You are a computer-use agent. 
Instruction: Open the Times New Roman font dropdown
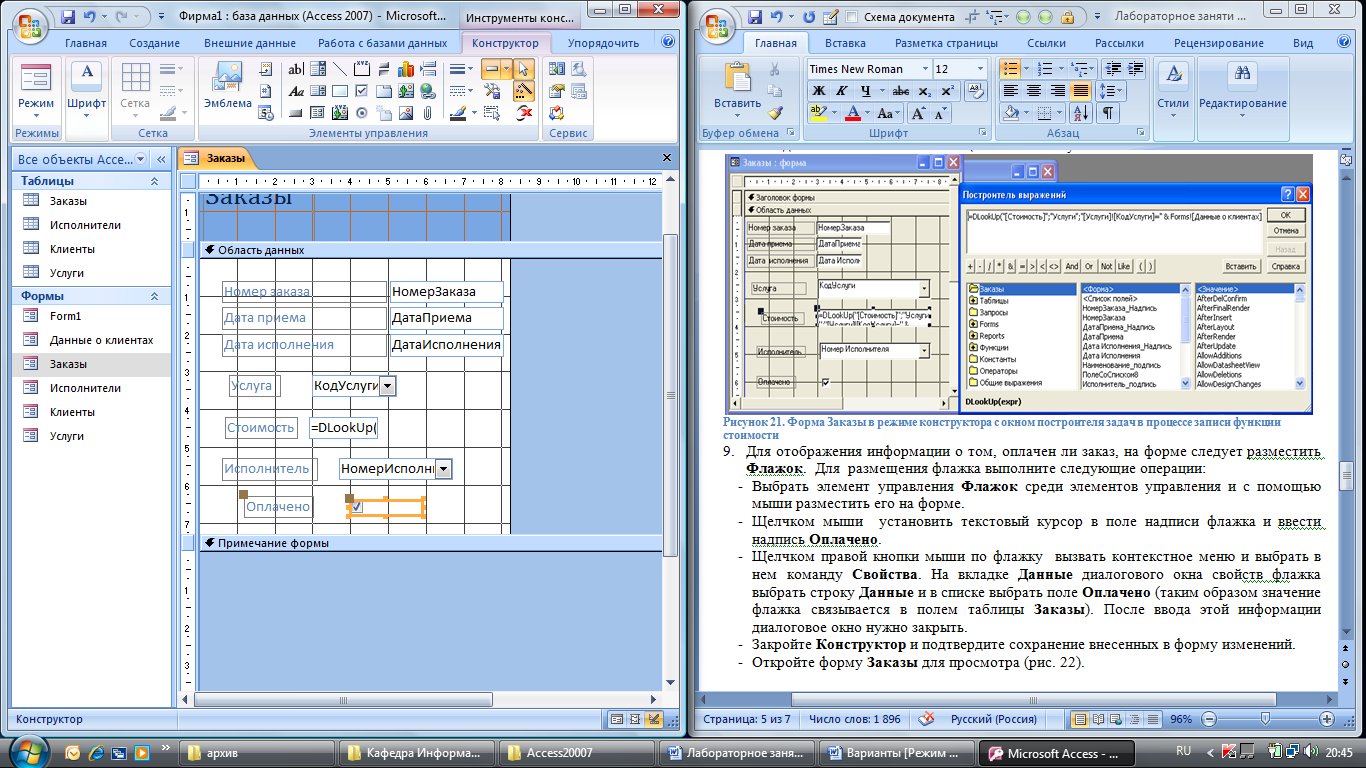click(x=925, y=69)
